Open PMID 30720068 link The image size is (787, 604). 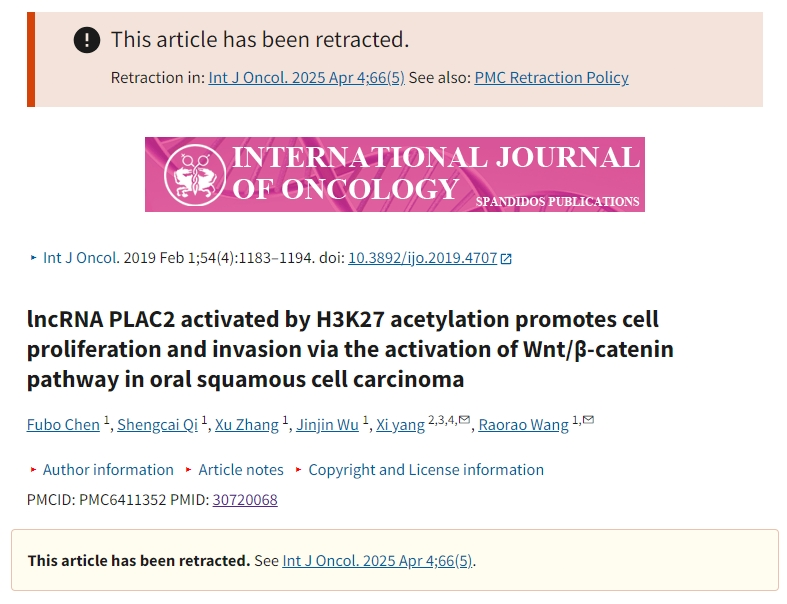(x=245, y=500)
